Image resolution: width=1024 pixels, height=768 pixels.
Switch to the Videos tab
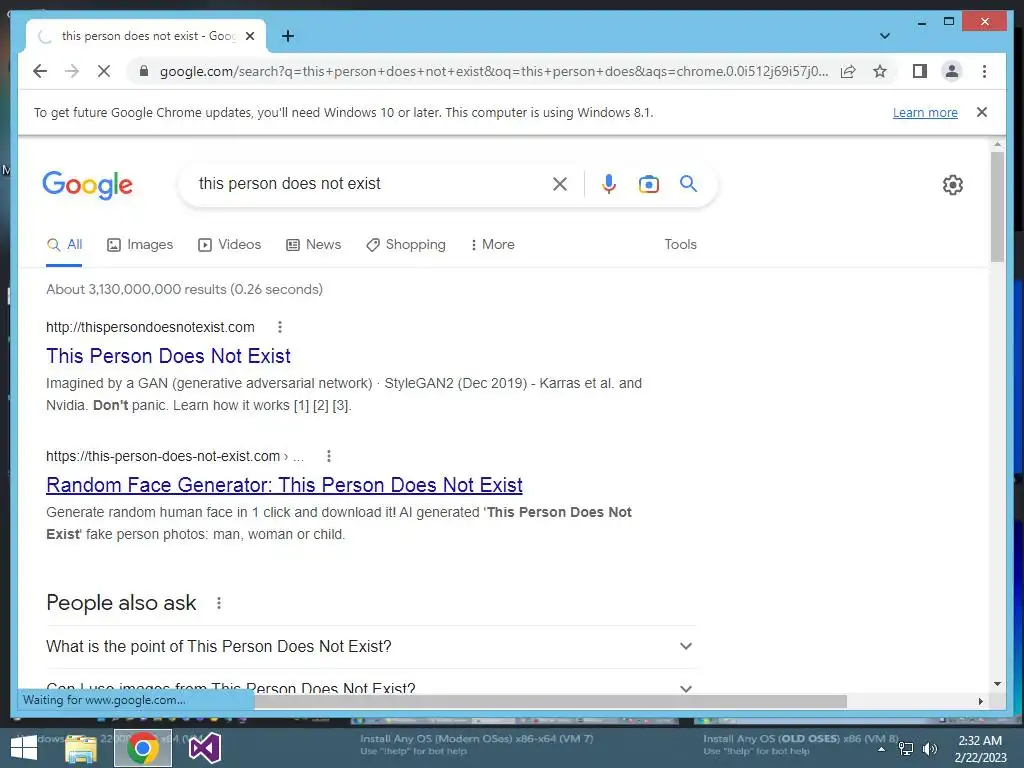229,245
